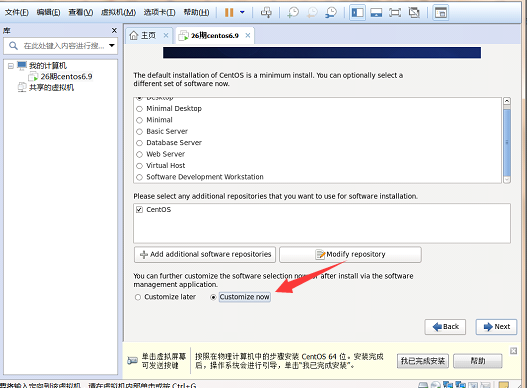Close the 26期centos6.9 tab with its X
The height and width of the screenshot is (388, 527).
coord(248,35)
